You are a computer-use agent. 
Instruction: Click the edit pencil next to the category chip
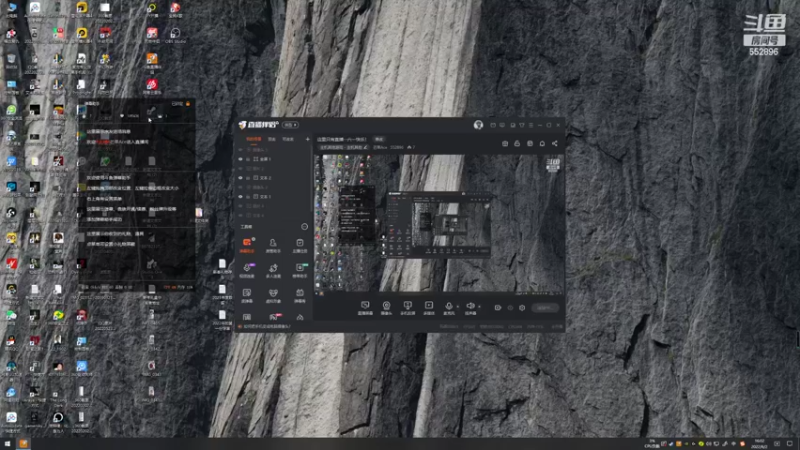click(x=365, y=147)
